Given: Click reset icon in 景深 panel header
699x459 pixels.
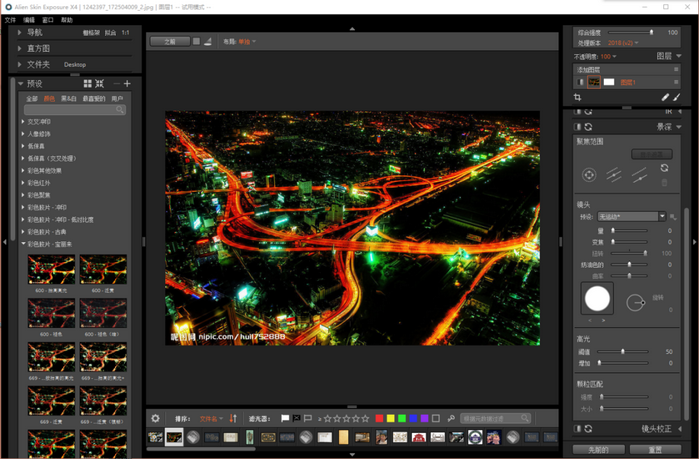Looking at the screenshot, I should click(x=588, y=127).
